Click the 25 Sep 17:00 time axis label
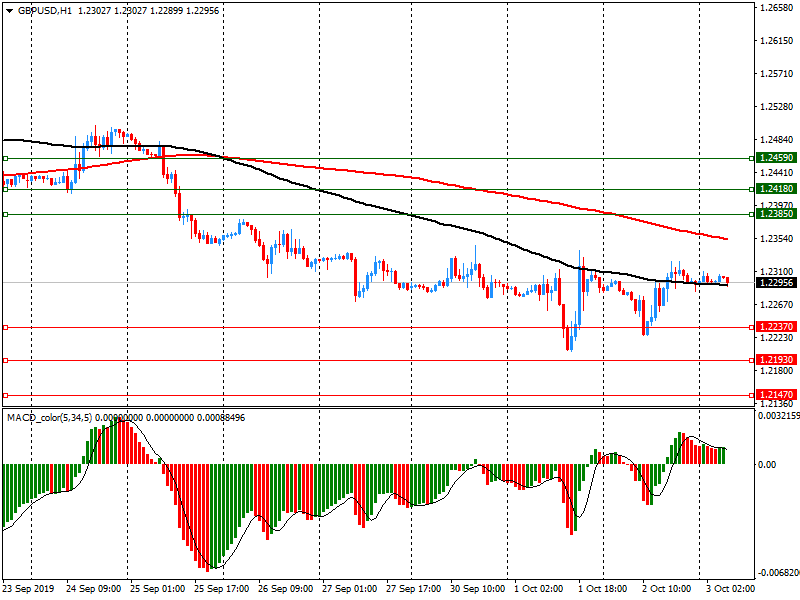The width and height of the screenshot is (800, 600). (221, 589)
